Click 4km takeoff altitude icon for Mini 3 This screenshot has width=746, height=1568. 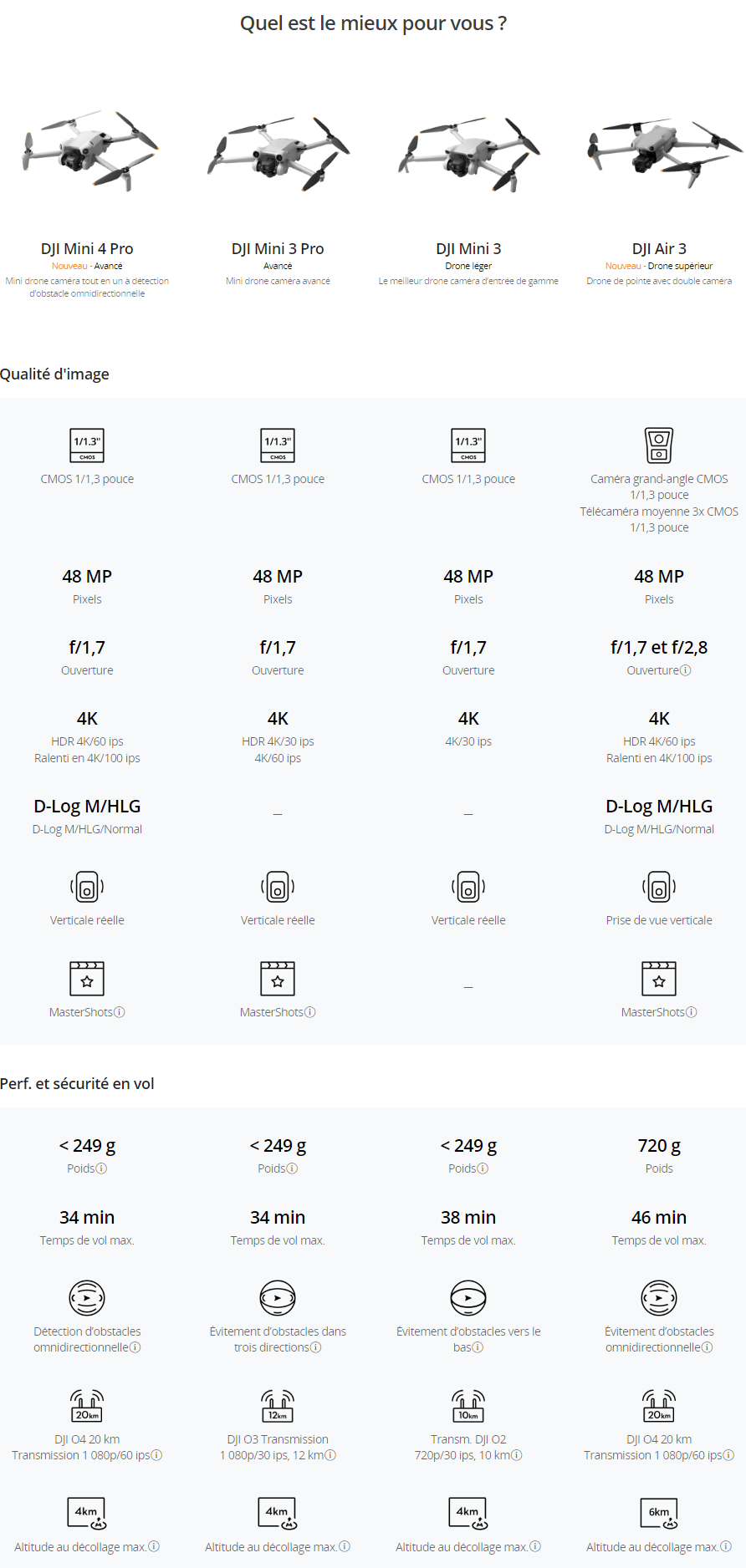pyautogui.click(x=468, y=1514)
